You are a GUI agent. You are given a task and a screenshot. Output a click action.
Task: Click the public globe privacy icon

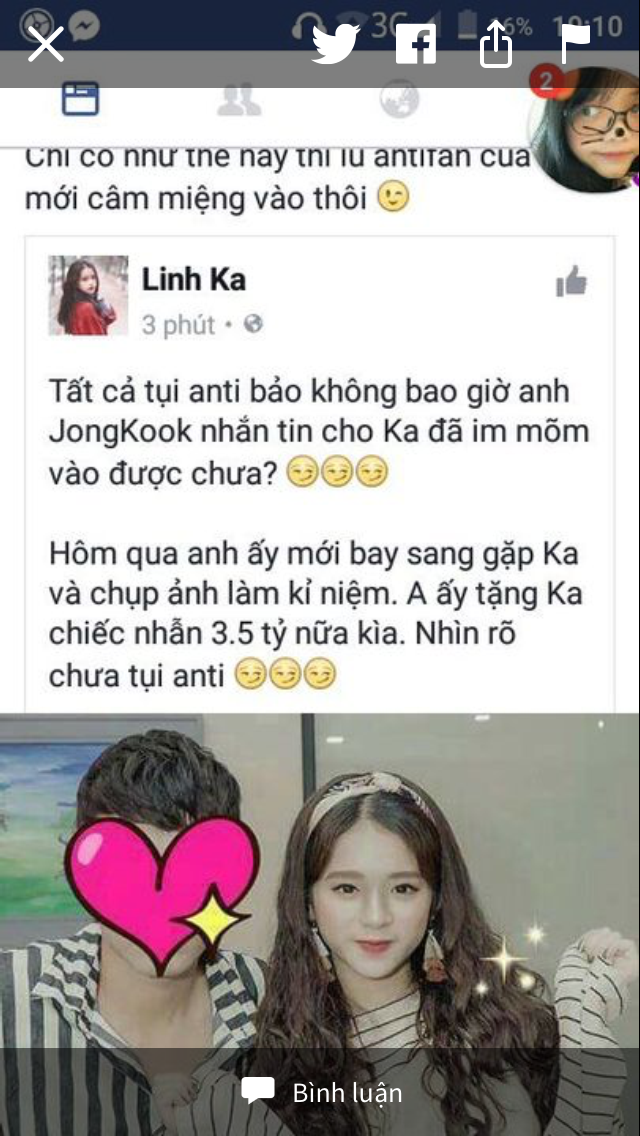point(253,324)
